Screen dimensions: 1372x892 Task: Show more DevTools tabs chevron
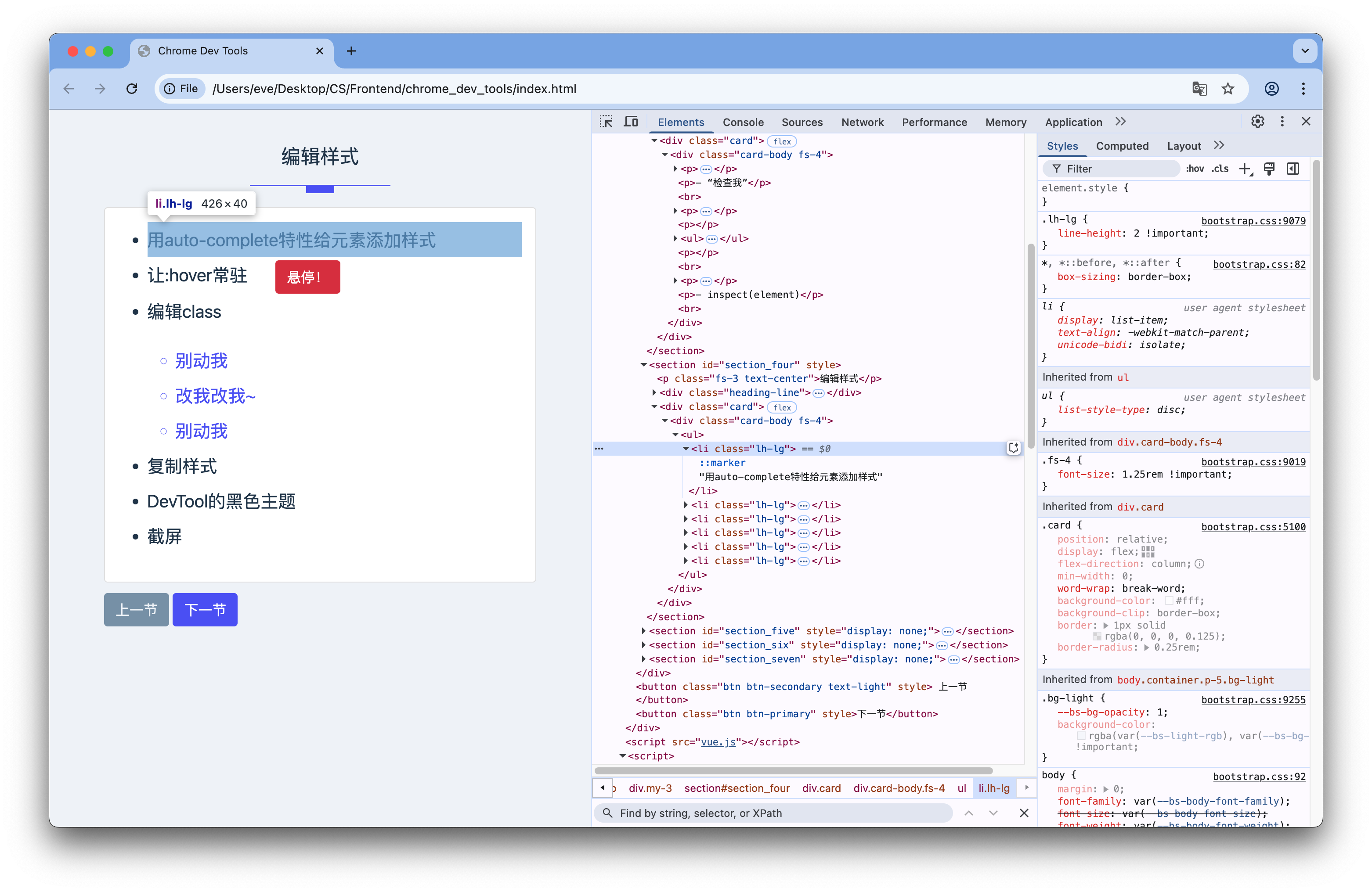1120,122
